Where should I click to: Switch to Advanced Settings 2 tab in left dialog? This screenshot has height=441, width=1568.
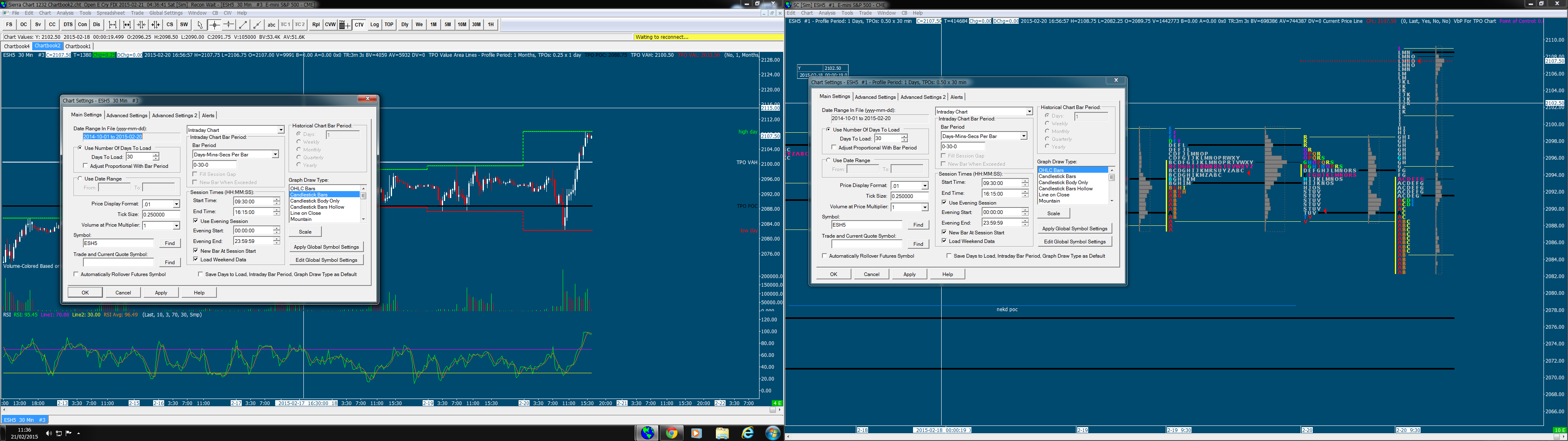[174, 115]
